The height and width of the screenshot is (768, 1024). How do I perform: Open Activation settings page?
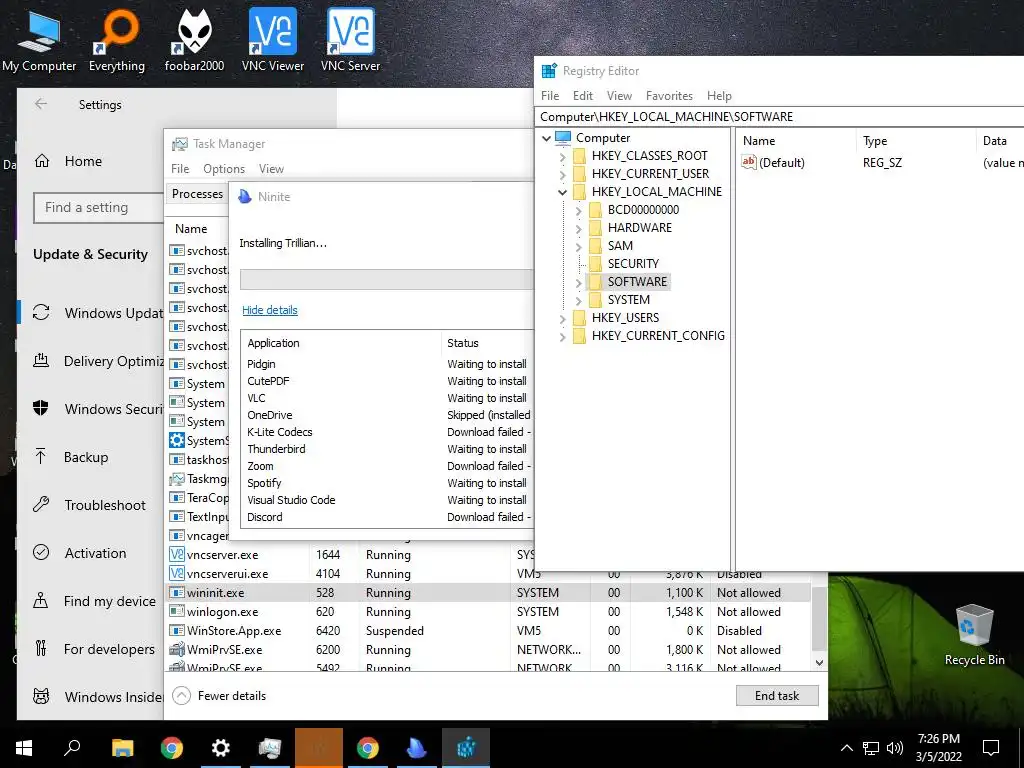click(80, 553)
